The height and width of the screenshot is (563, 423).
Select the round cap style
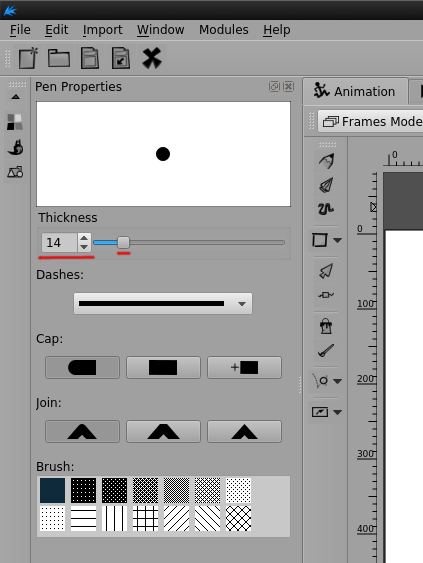click(x=82, y=367)
